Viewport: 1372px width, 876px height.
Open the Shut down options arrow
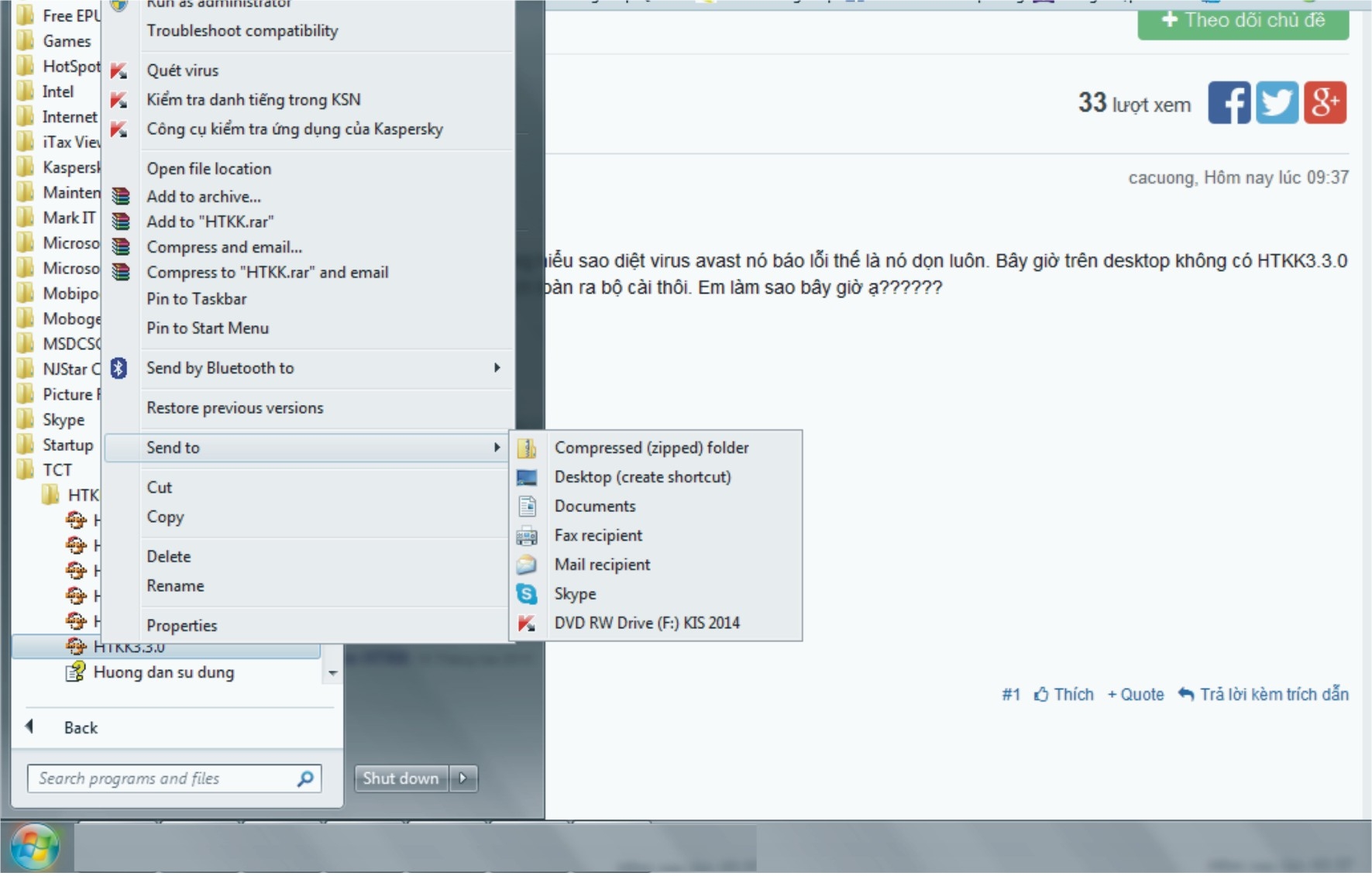click(463, 778)
